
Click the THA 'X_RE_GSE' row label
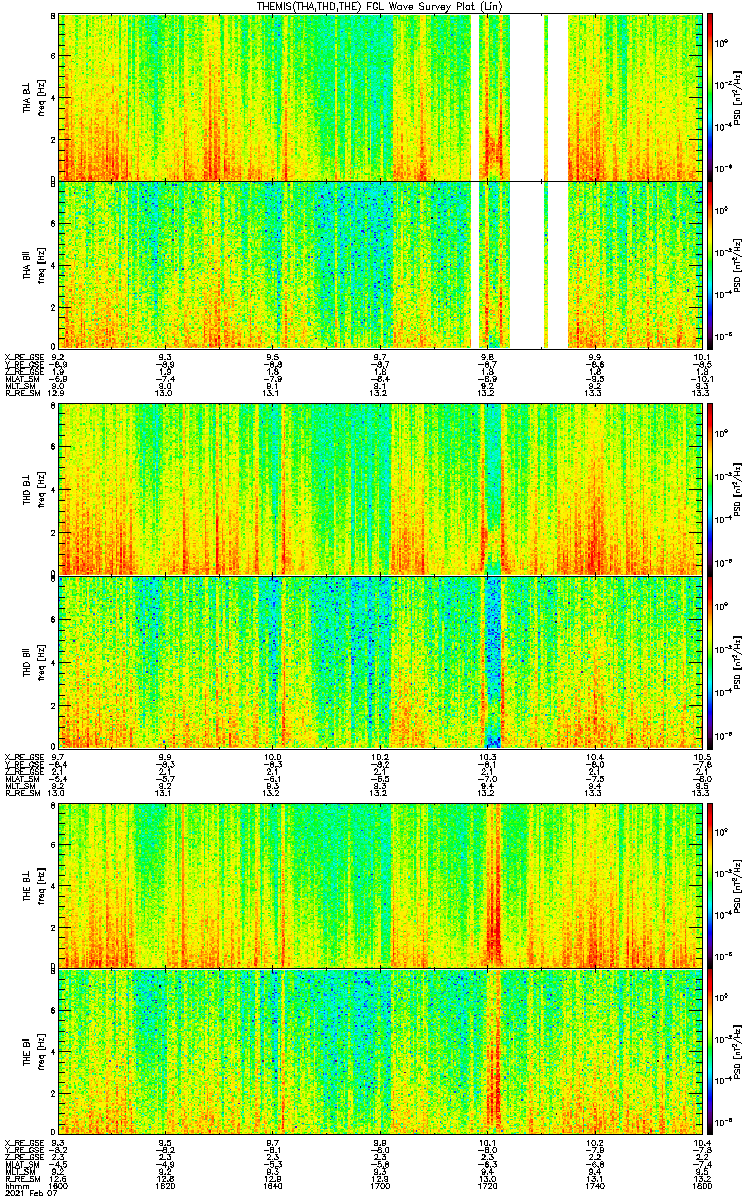coord(23,356)
